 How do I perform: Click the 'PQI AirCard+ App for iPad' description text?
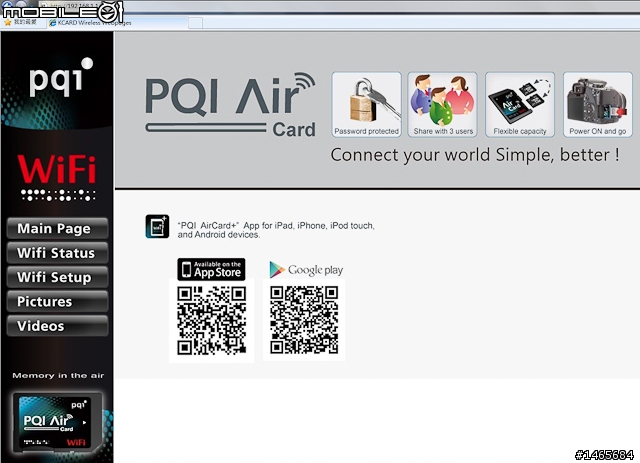[x=276, y=230]
